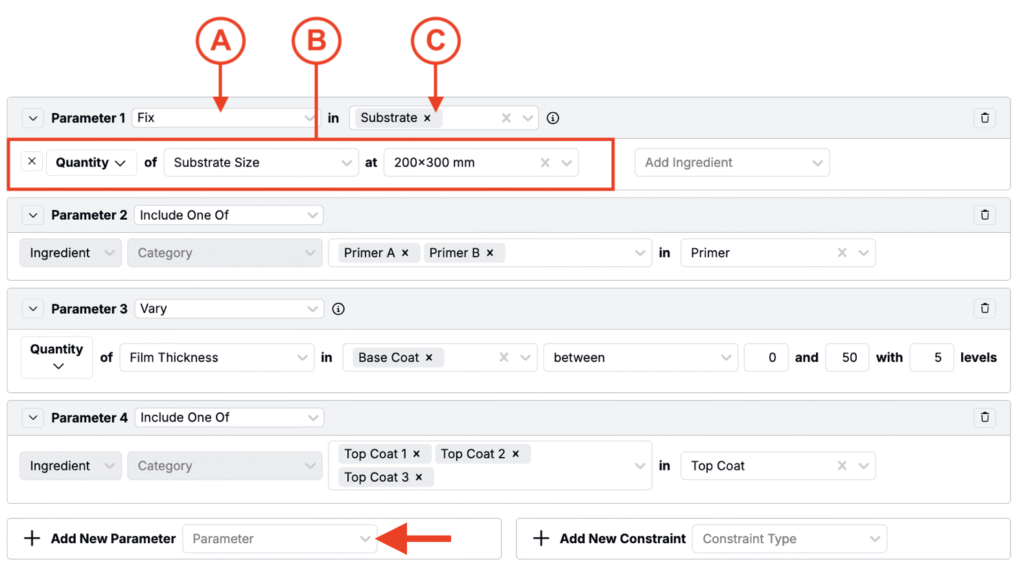Delete Parameter 4 via trash icon

pyautogui.click(x=984, y=418)
